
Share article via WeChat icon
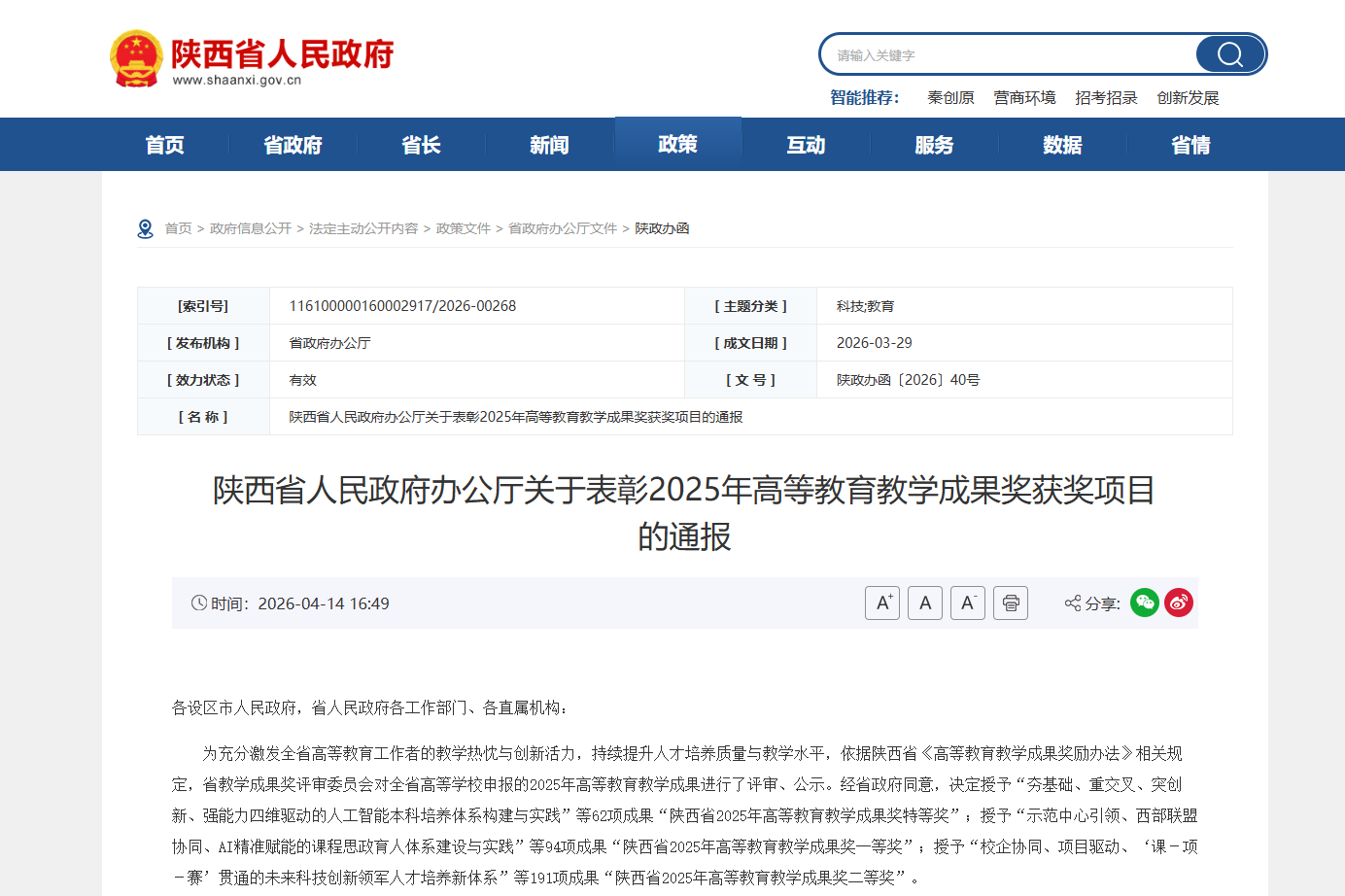click(x=1145, y=603)
